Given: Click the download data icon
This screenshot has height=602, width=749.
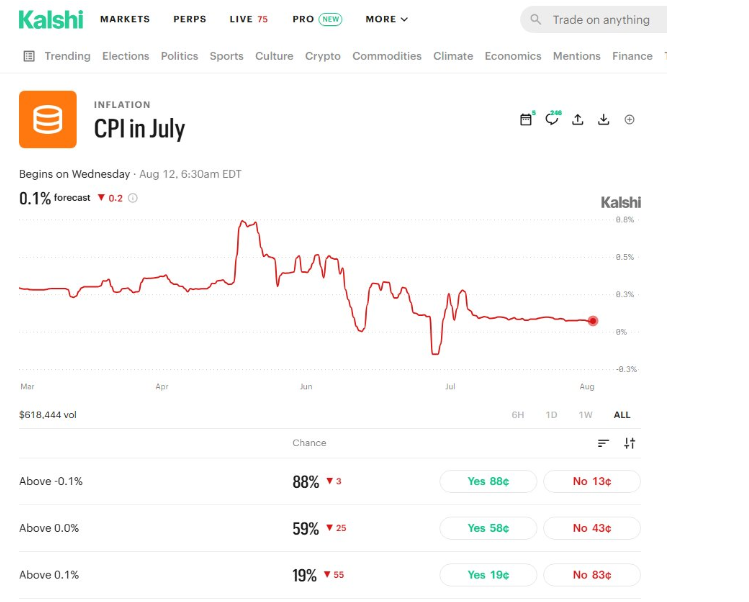Looking at the screenshot, I should [x=604, y=119].
